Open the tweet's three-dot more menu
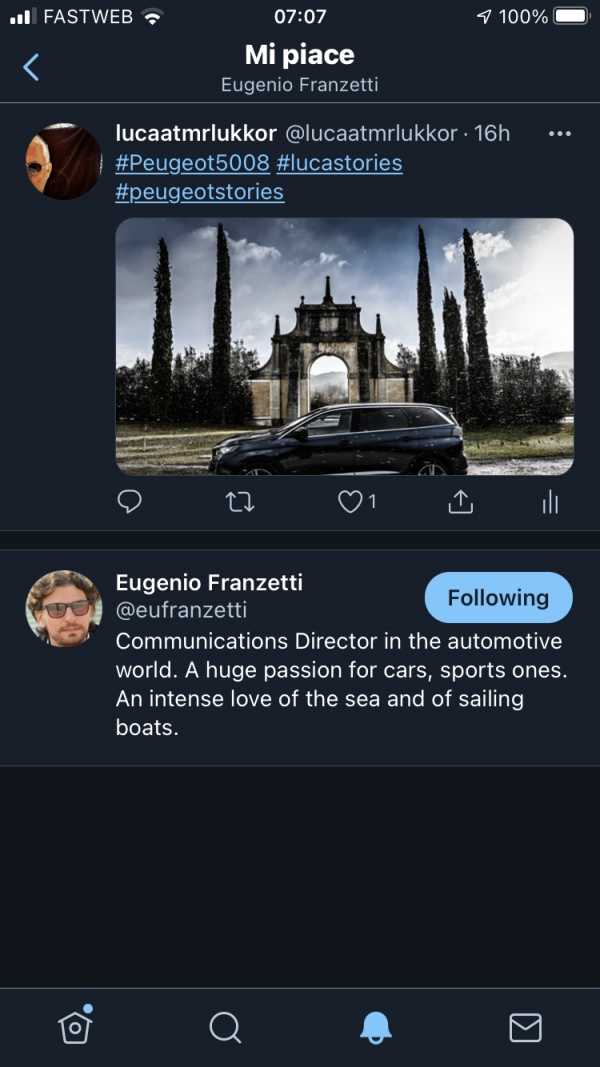This screenshot has height=1067, width=600. point(560,134)
